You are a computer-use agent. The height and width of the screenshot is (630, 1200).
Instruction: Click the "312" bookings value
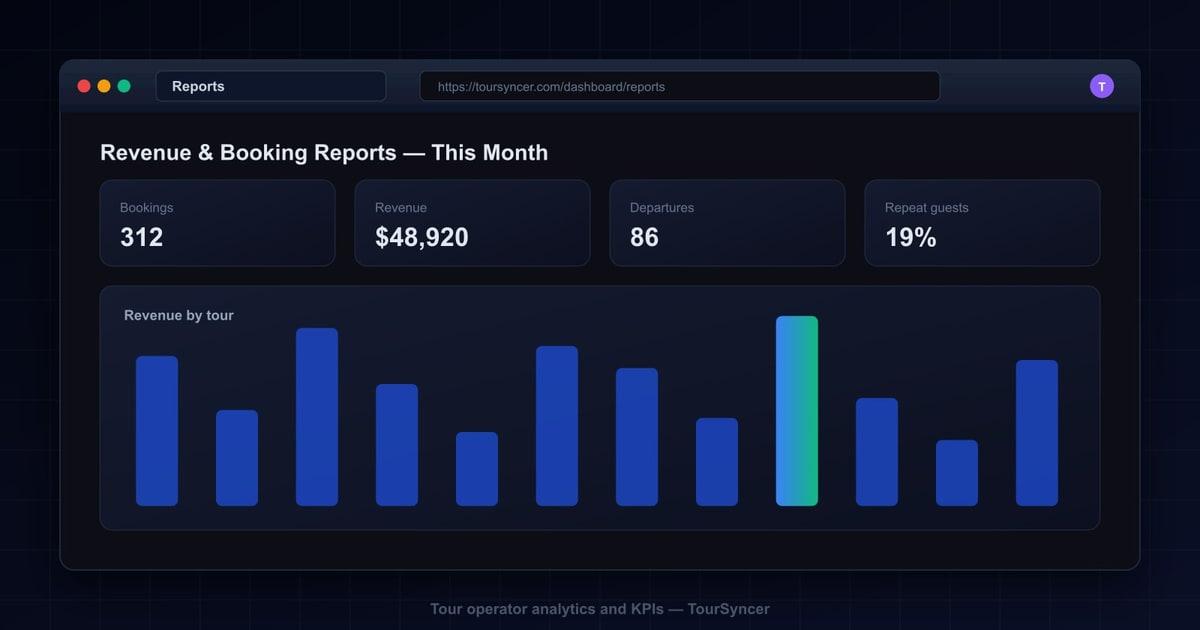(x=141, y=238)
